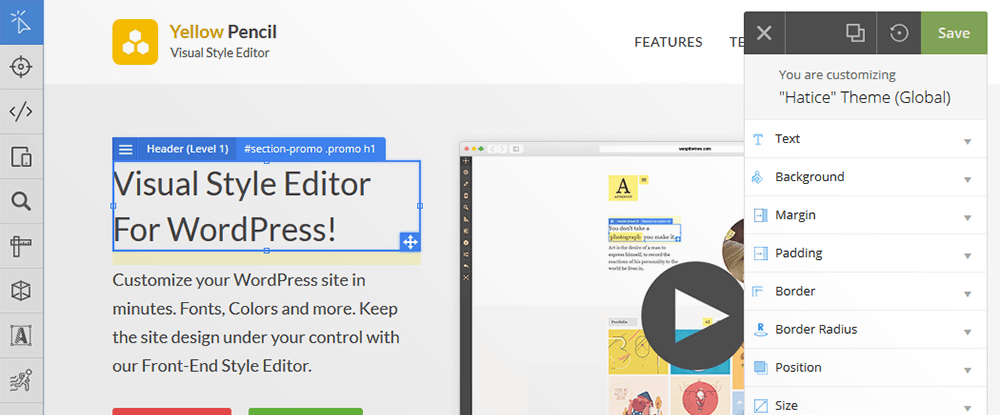Open the search magnifier tool
Viewport: 1000px width, 415px height.
pos(21,201)
